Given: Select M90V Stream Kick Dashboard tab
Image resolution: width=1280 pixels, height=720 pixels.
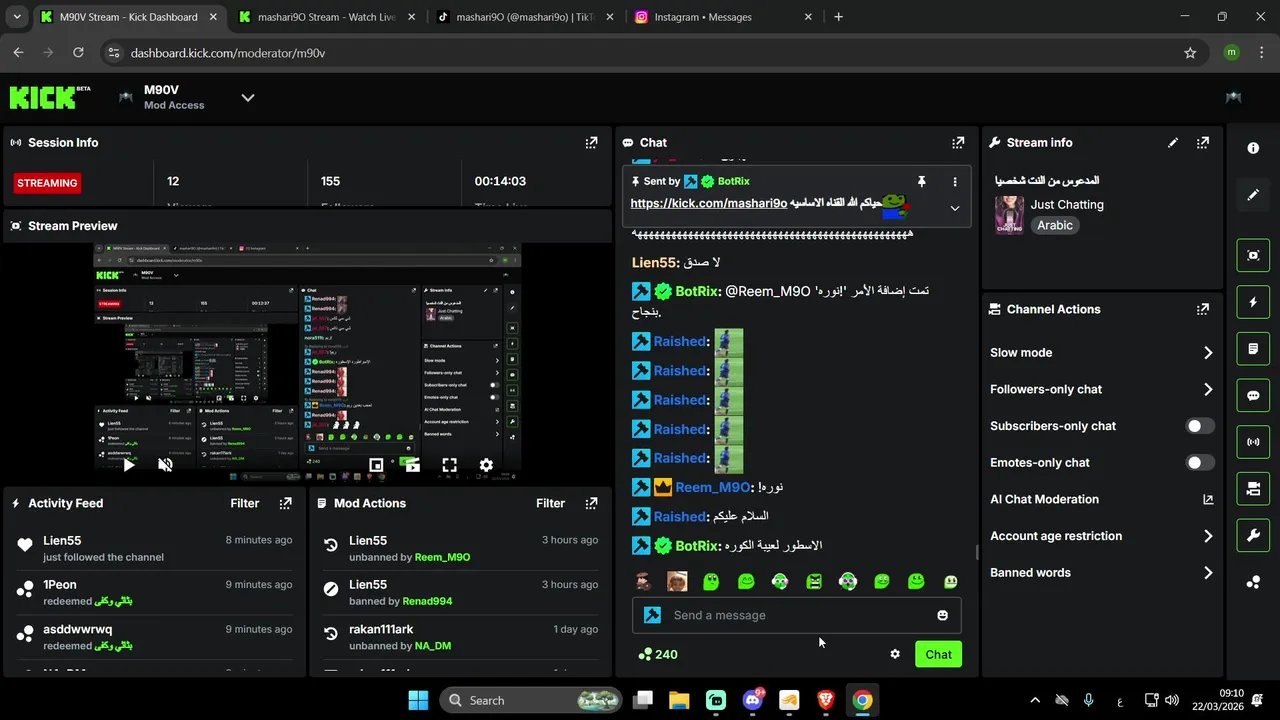Looking at the screenshot, I should tap(129, 17).
